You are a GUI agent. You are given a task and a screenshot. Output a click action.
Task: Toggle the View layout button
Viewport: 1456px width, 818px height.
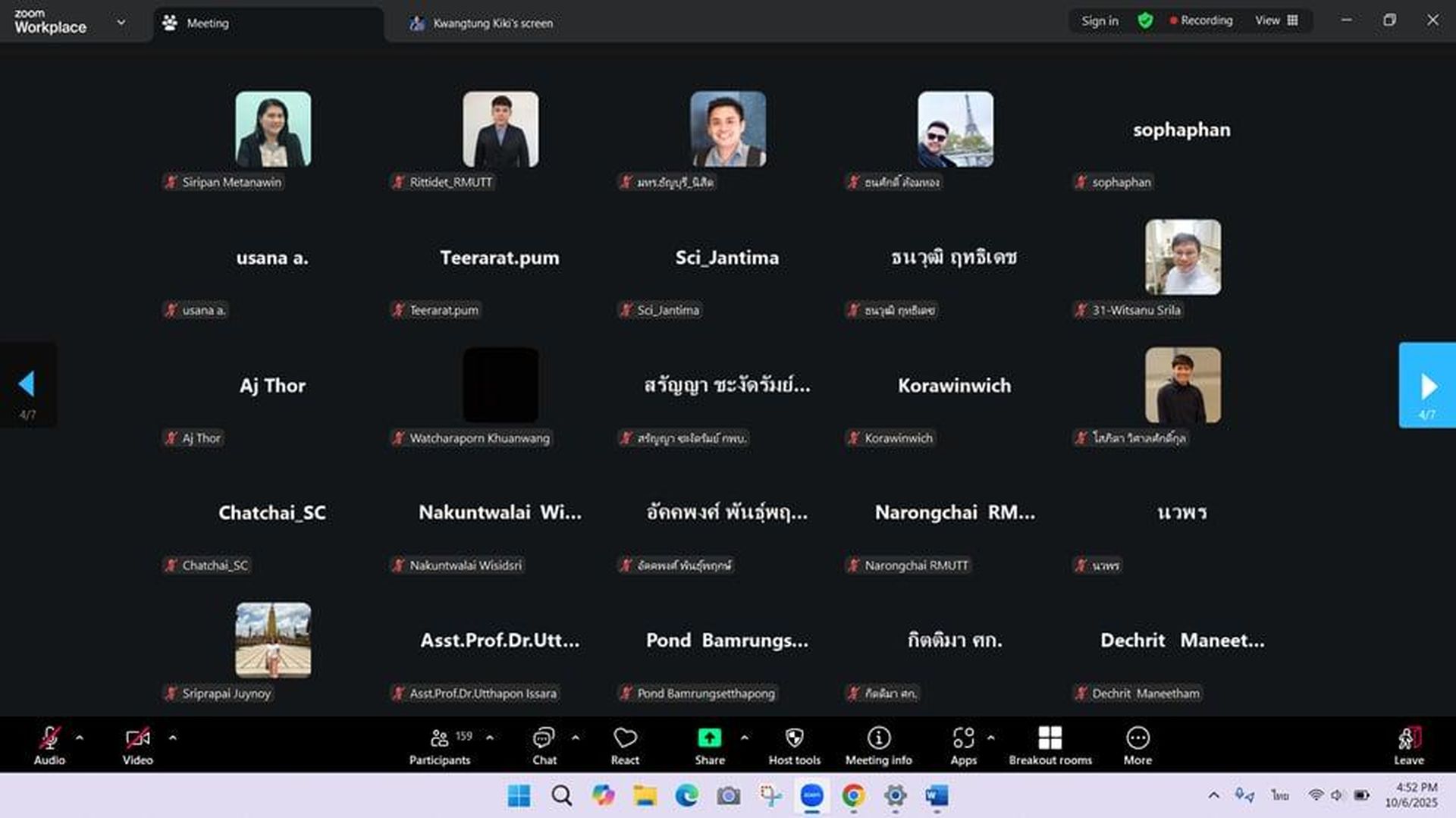(x=1276, y=20)
